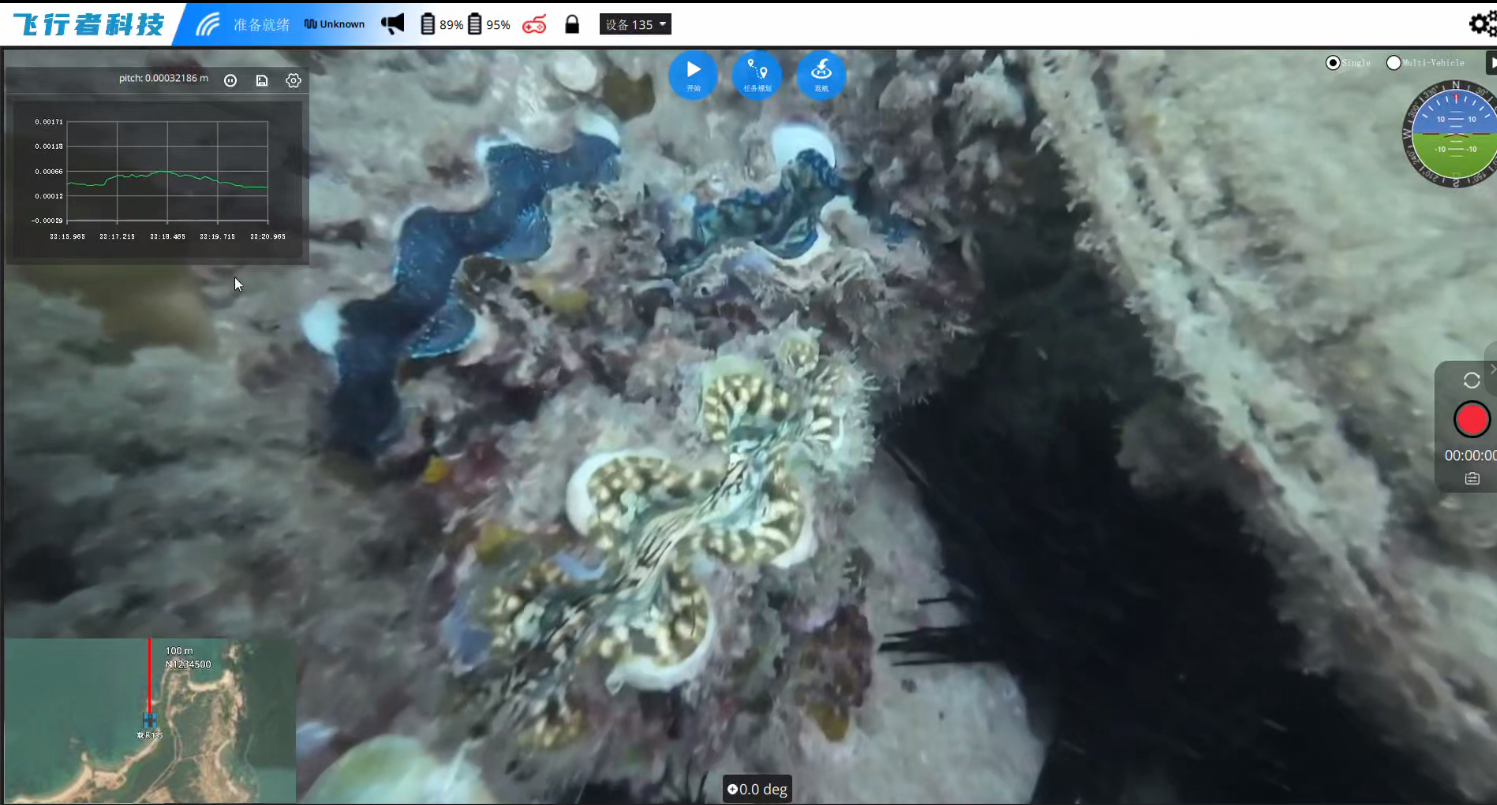This screenshot has width=1497, height=805.
Task: Open the settings gear at the top right
Action: [1482, 24]
